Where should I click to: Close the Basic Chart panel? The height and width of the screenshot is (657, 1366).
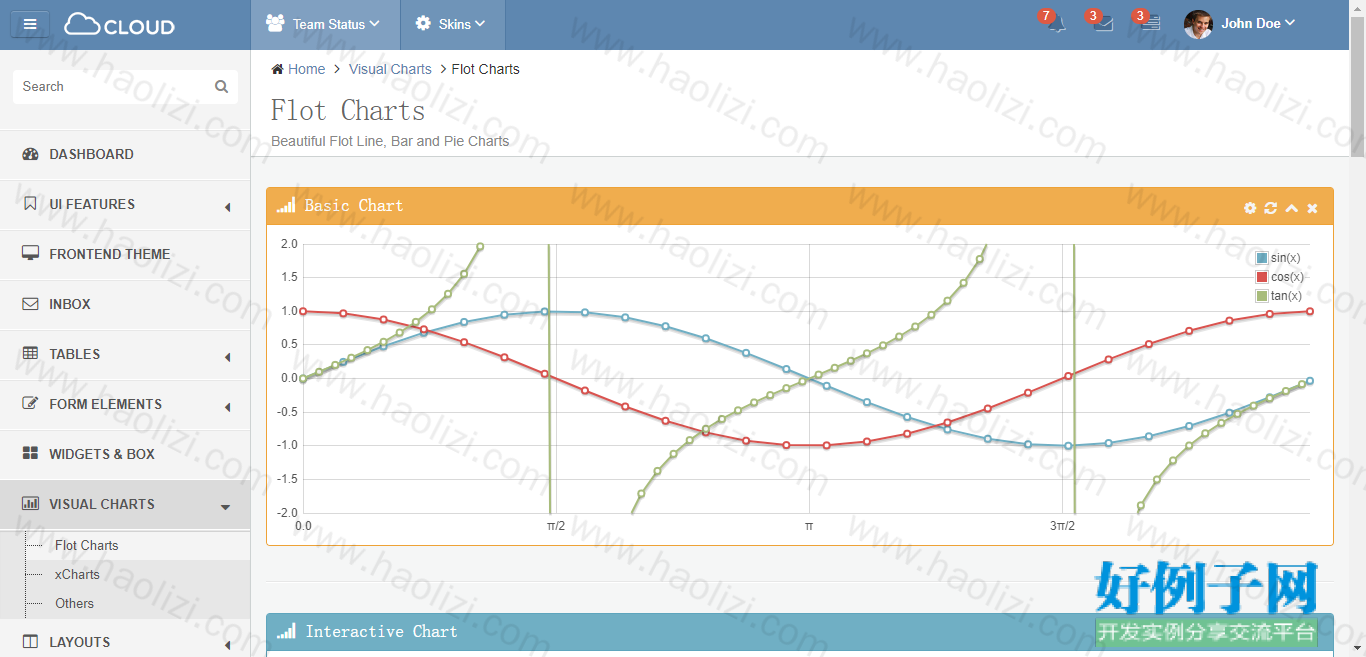point(1312,208)
